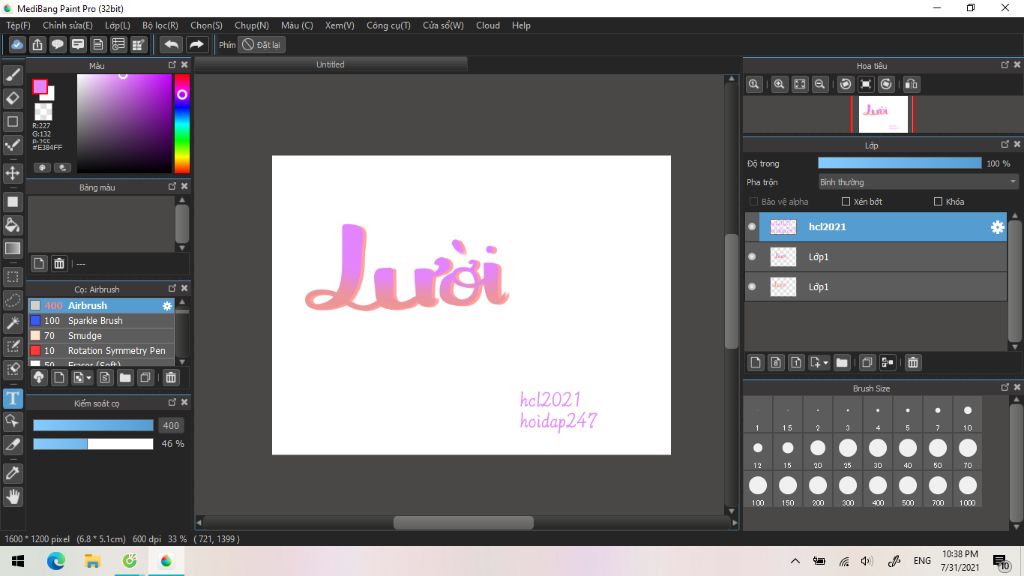
Task: Select the Text tool
Action: click(x=12, y=398)
